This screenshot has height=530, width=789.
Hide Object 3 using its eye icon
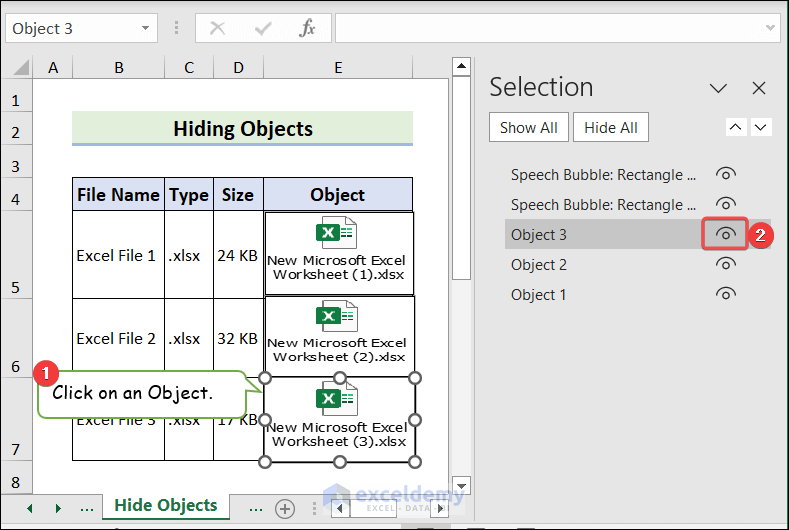click(727, 234)
